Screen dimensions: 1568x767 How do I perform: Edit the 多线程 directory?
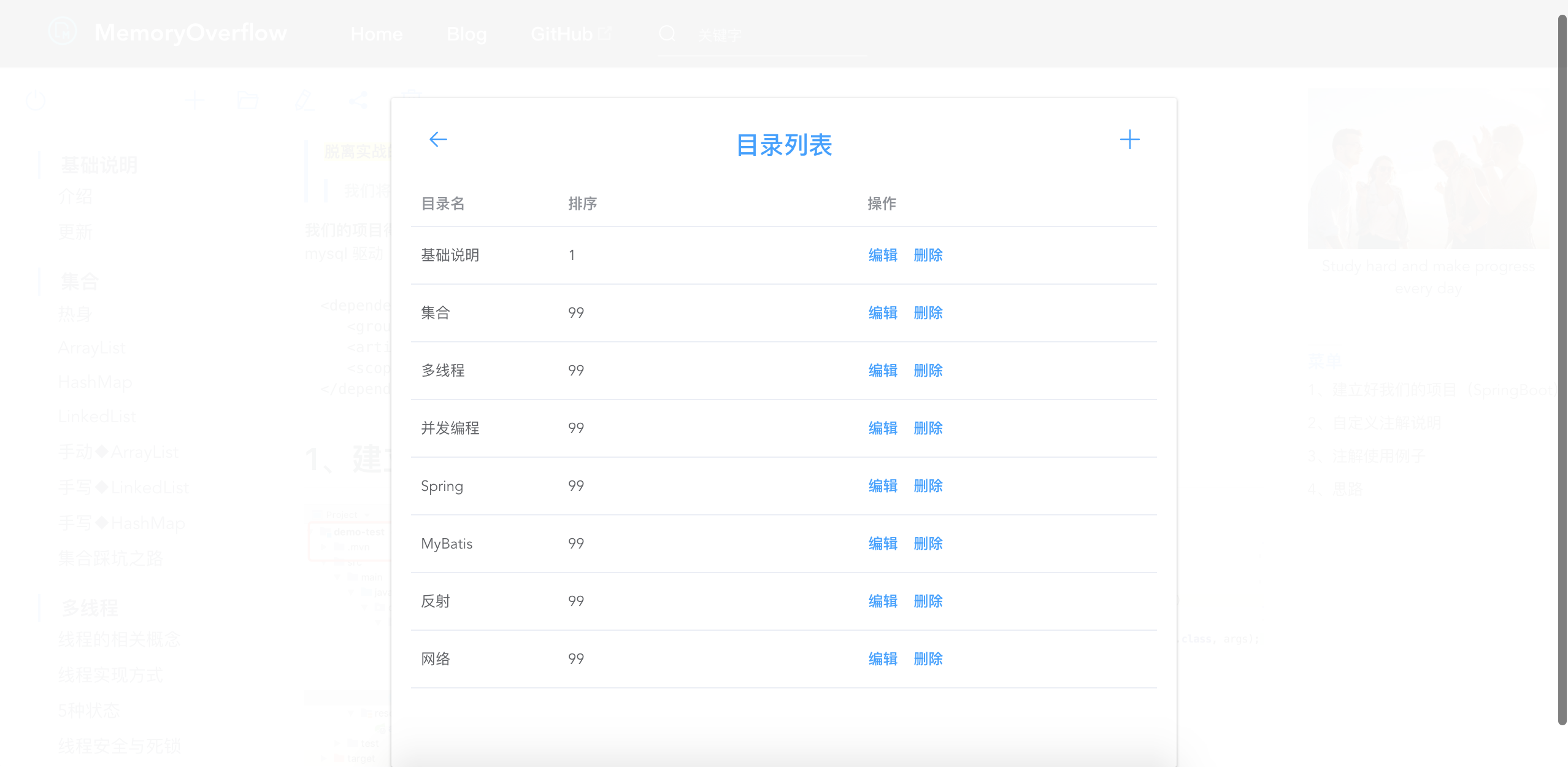pos(883,371)
